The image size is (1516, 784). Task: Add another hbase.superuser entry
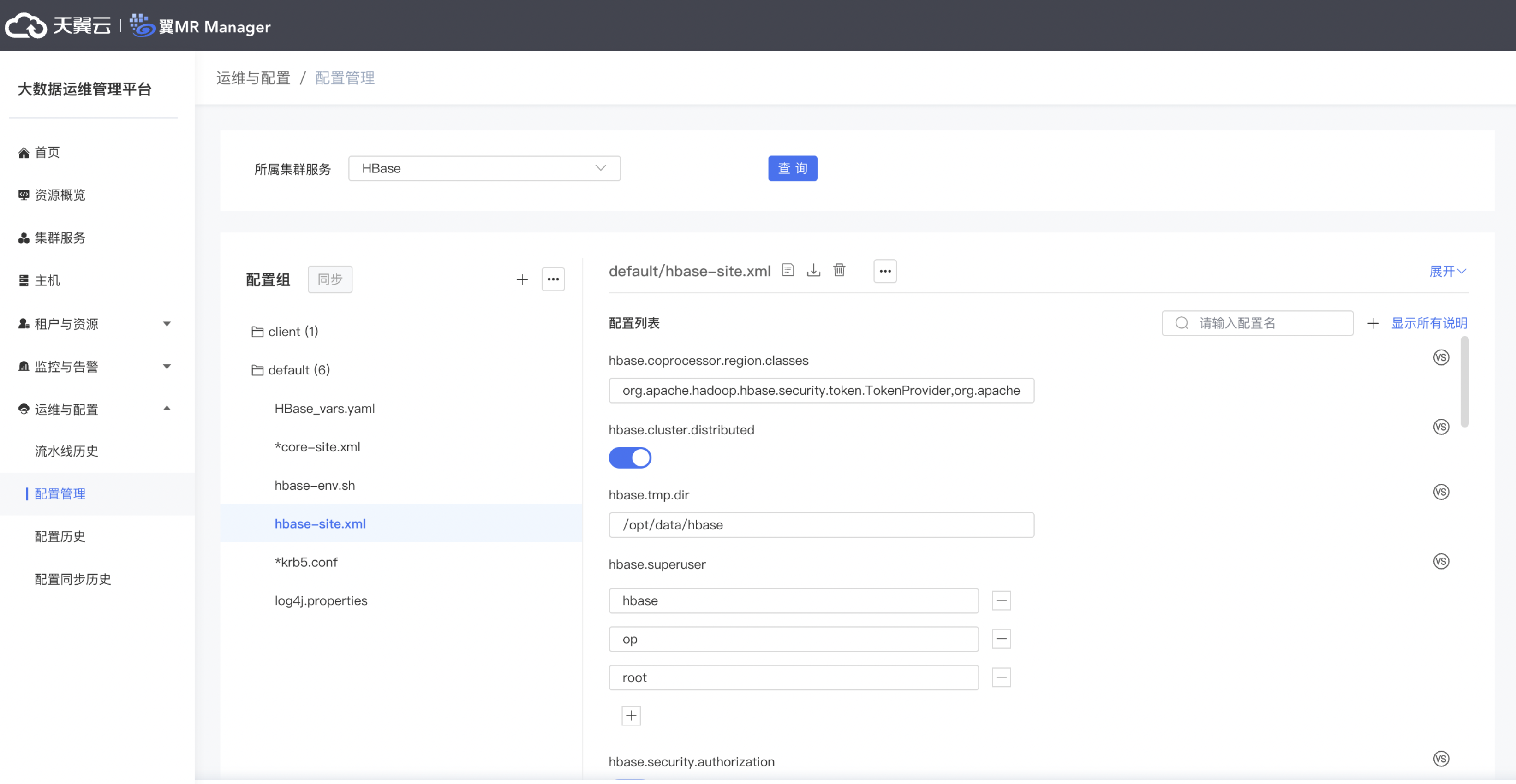pos(631,716)
